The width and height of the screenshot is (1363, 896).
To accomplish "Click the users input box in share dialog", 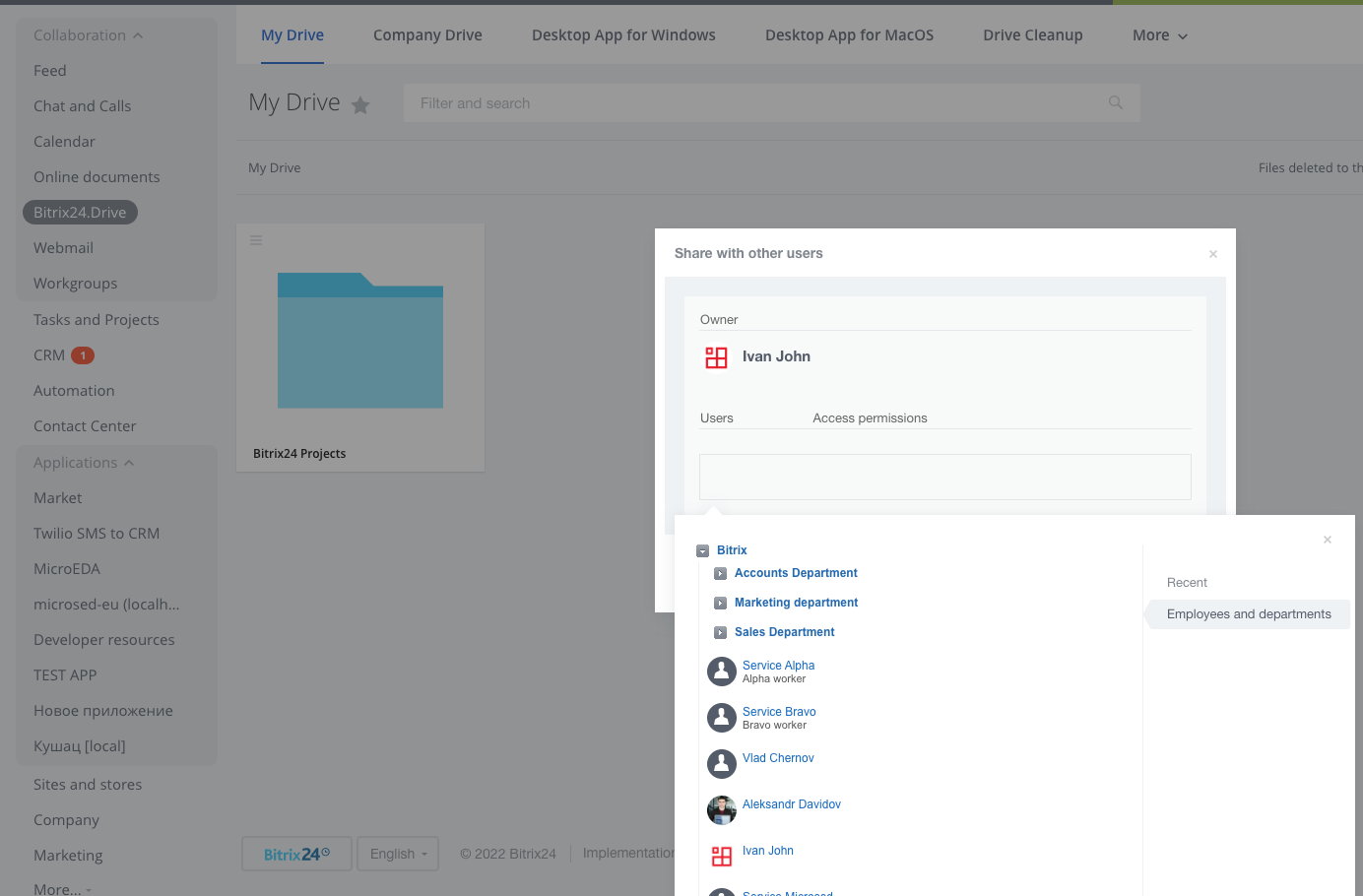I will click(945, 477).
